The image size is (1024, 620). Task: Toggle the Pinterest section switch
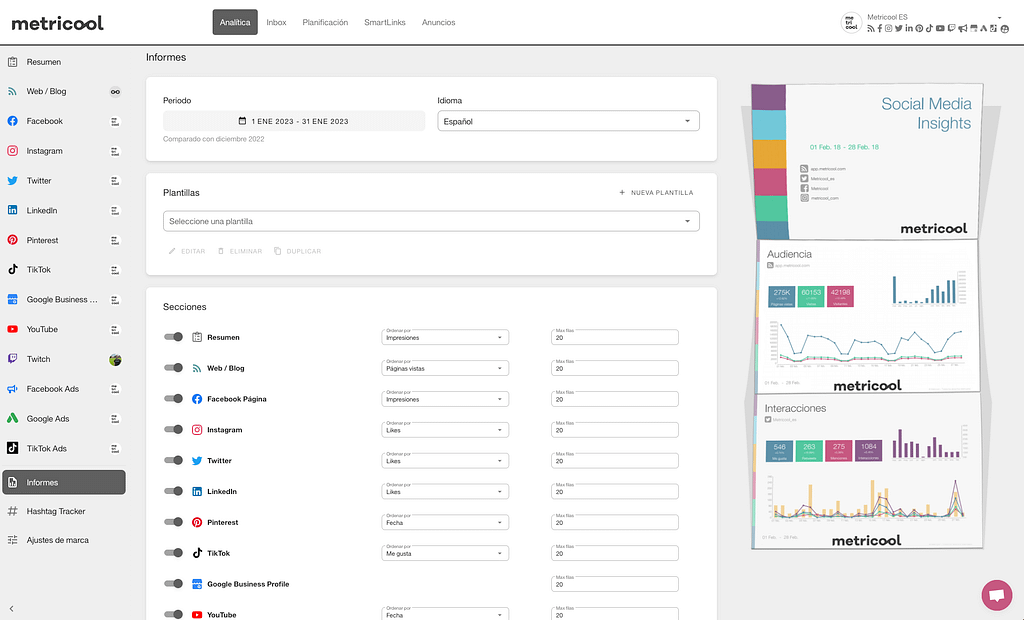click(174, 522)
